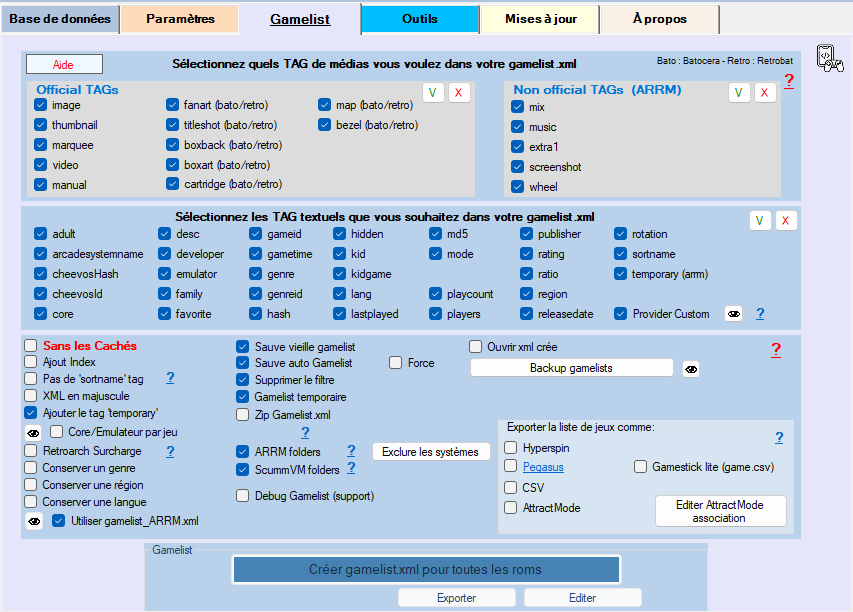
Task: Click the red X in Official TAGs
Action: pos(459,92)
